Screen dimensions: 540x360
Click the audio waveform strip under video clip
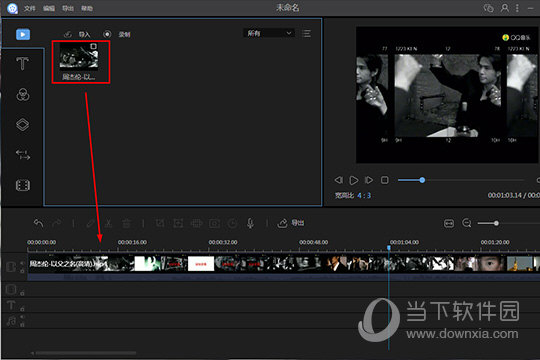pyautogui.click(x=283, y=277)
